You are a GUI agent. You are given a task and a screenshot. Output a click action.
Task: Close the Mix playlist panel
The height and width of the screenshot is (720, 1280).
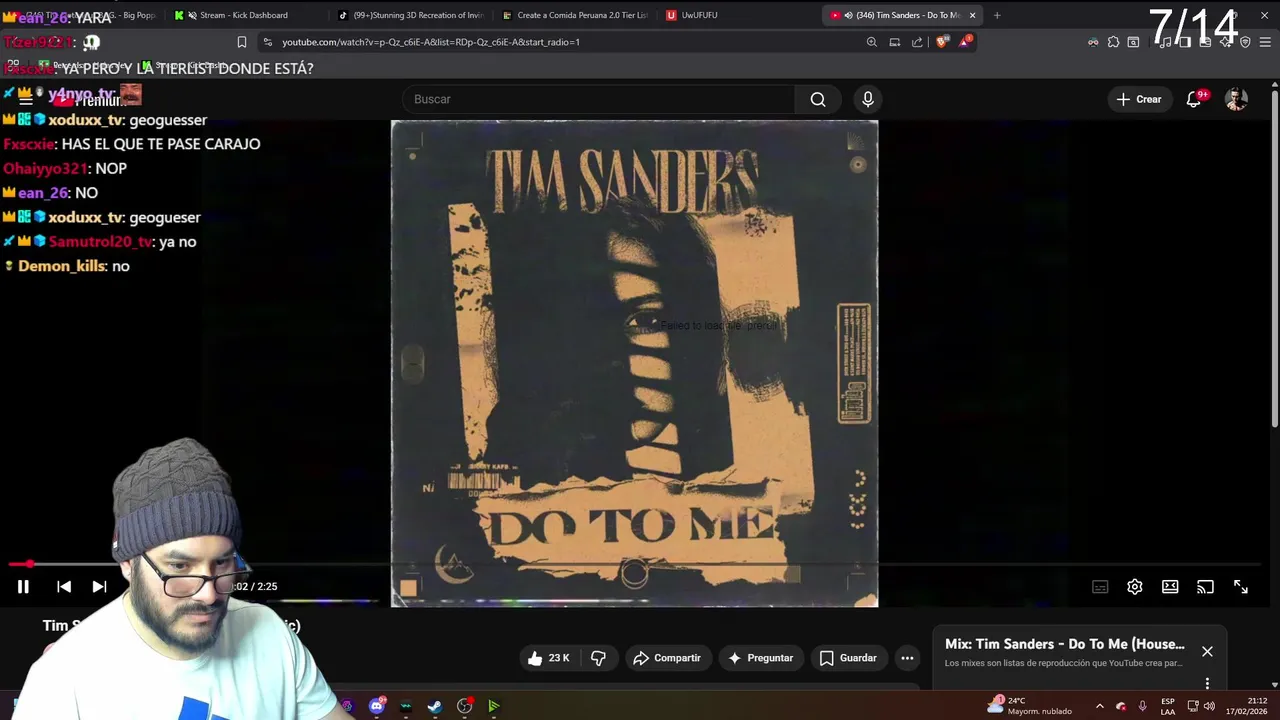tap(1207, 651)
